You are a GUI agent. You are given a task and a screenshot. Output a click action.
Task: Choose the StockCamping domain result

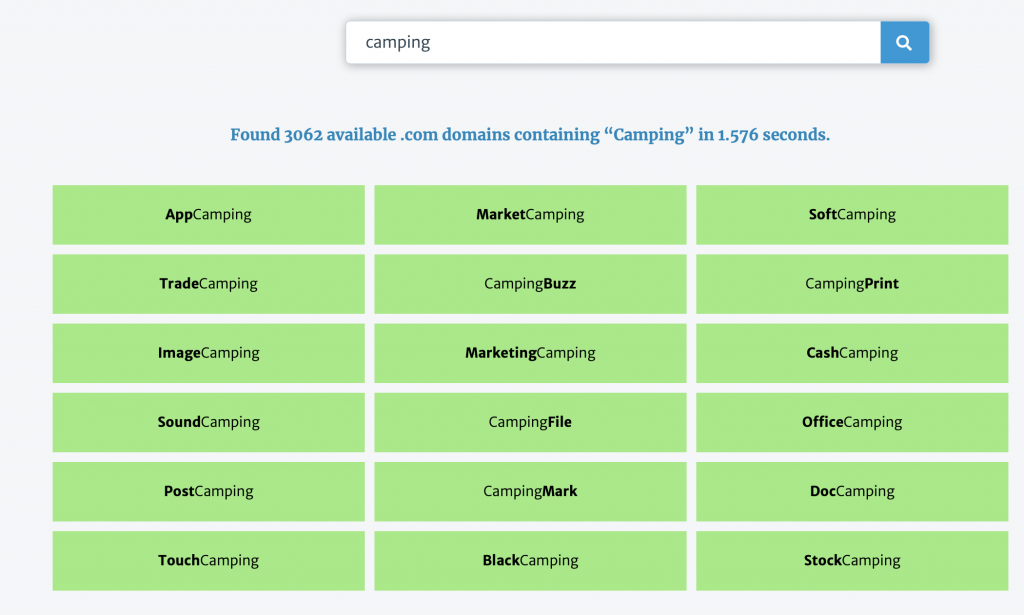pyautogui.click(x=852, y=561)
